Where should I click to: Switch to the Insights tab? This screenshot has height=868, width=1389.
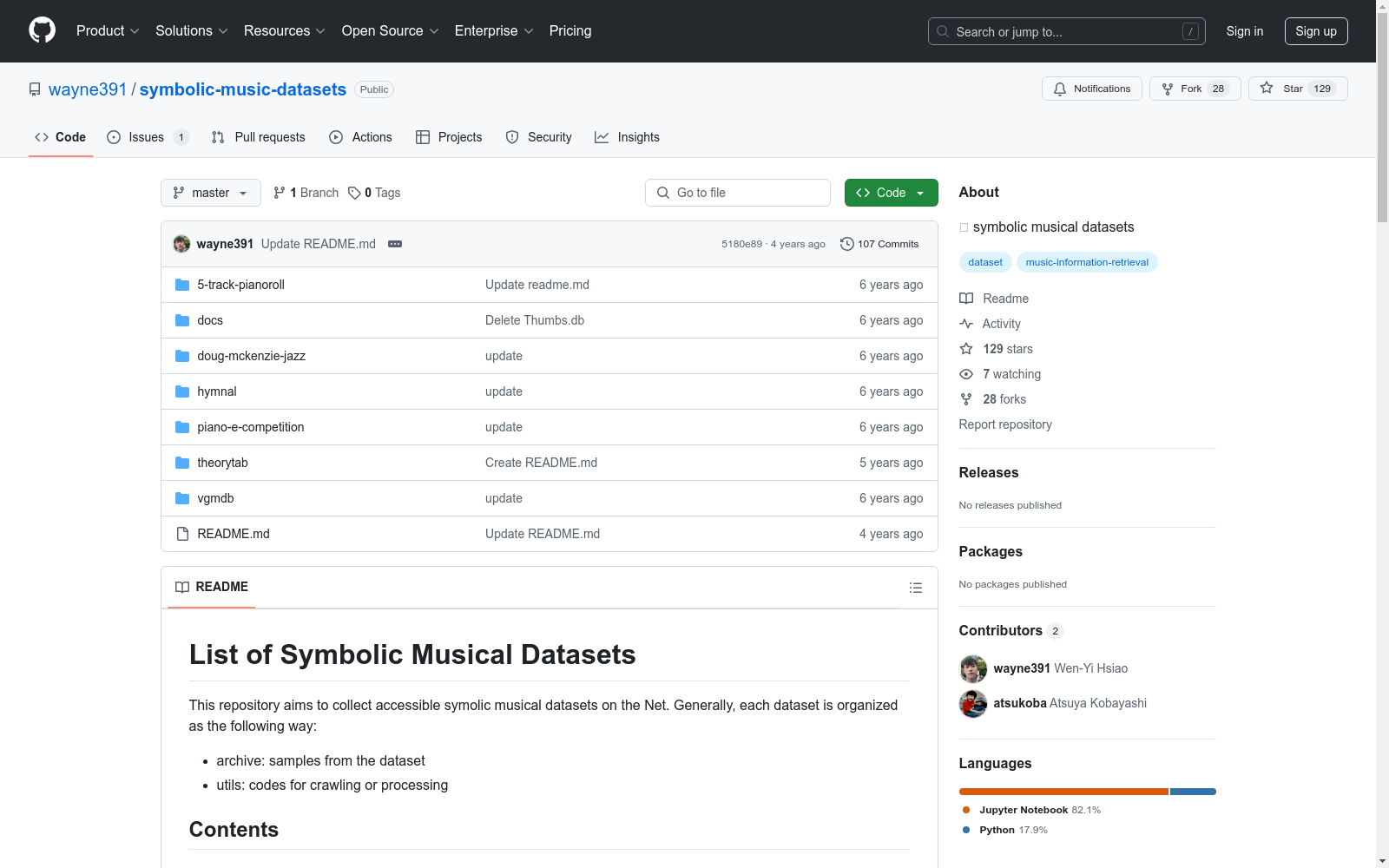point(627,137)
